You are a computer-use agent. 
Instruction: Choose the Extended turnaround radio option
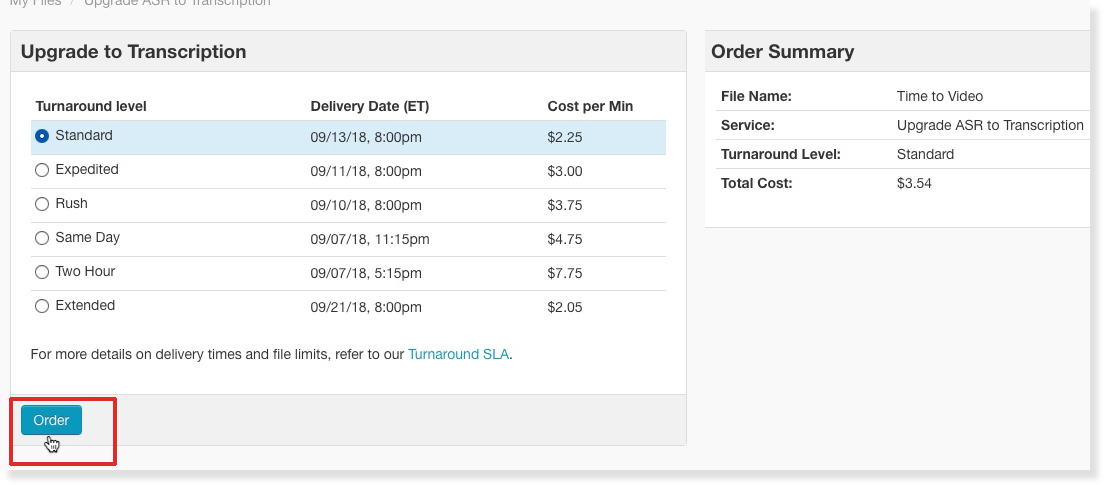click(42, 306)
